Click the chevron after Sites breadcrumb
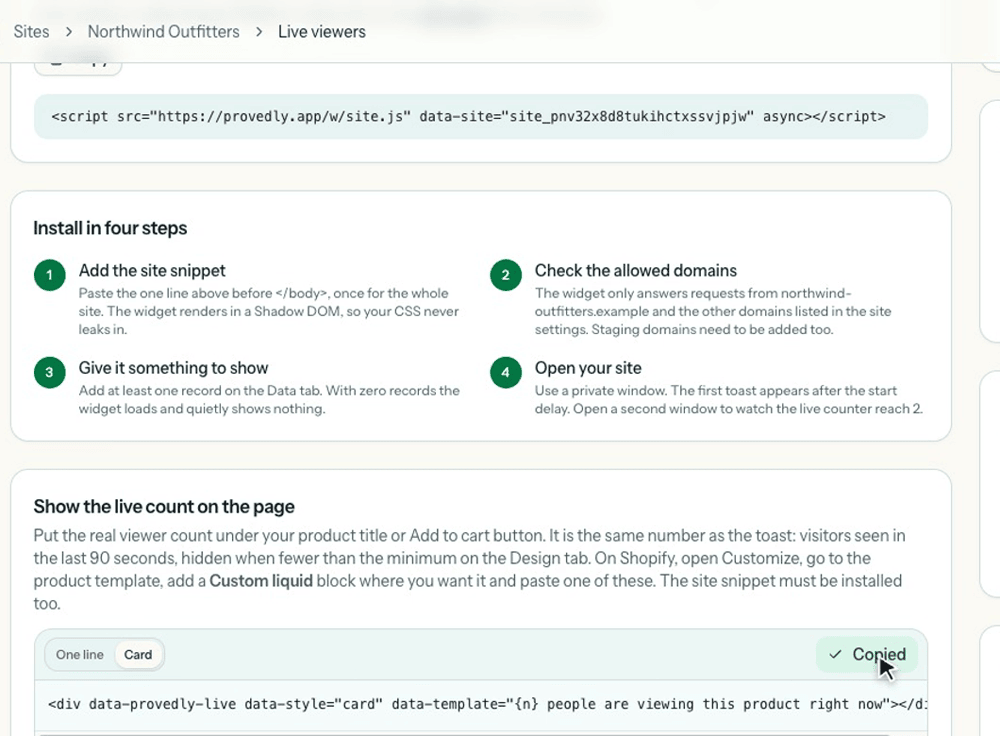Image resolution: width=1000 pixels, height=736 pixels. (68, 32)
